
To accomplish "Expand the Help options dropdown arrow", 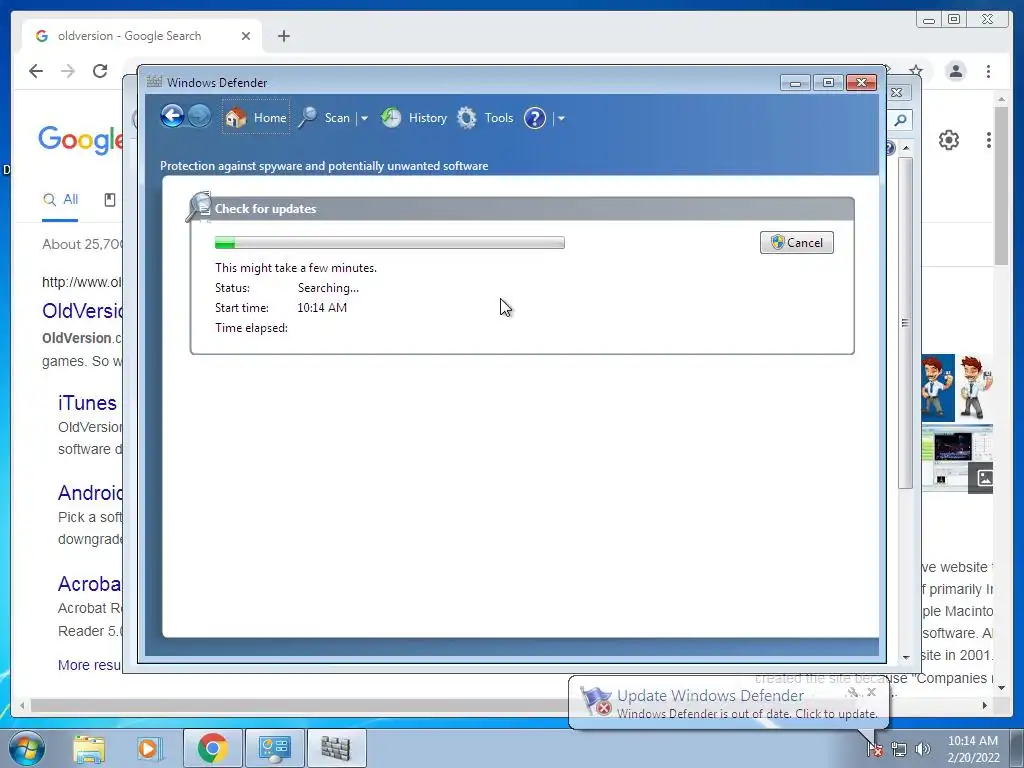I will (561, 118).
